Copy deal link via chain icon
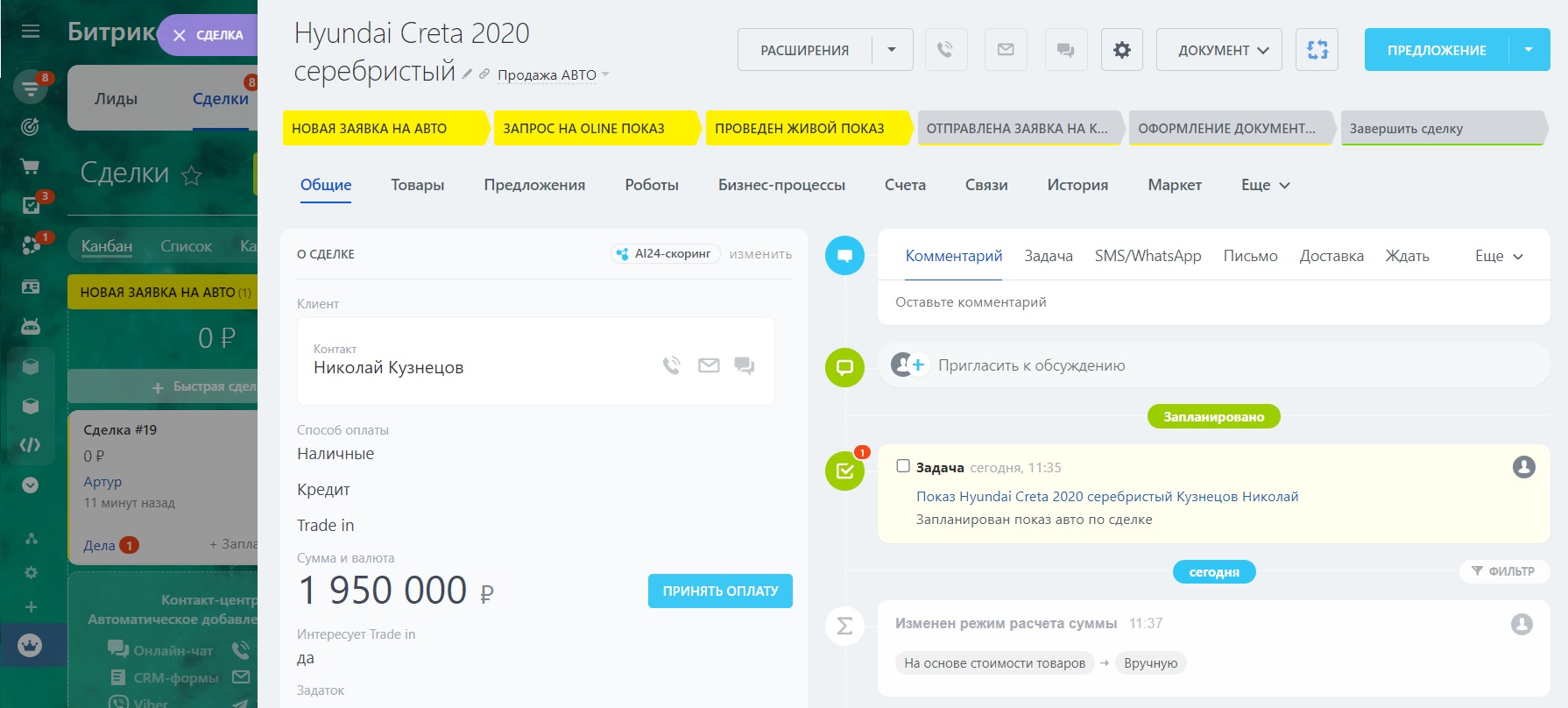The width and height of the screenshot is (1568, 708). 484,74
